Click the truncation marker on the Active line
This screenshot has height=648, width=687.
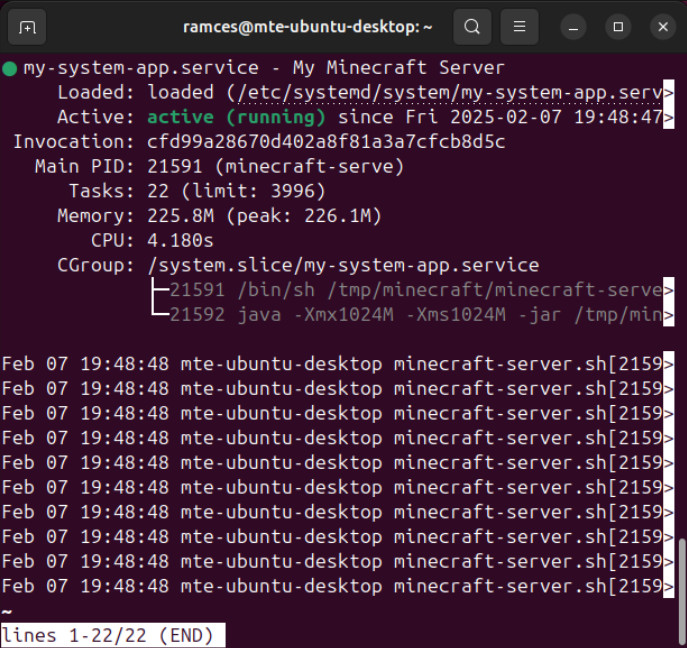(669, 117)
